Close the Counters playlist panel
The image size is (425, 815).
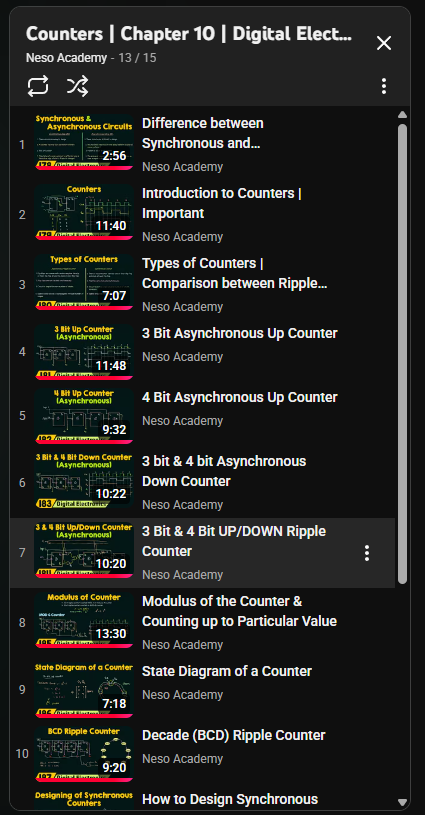384,43
